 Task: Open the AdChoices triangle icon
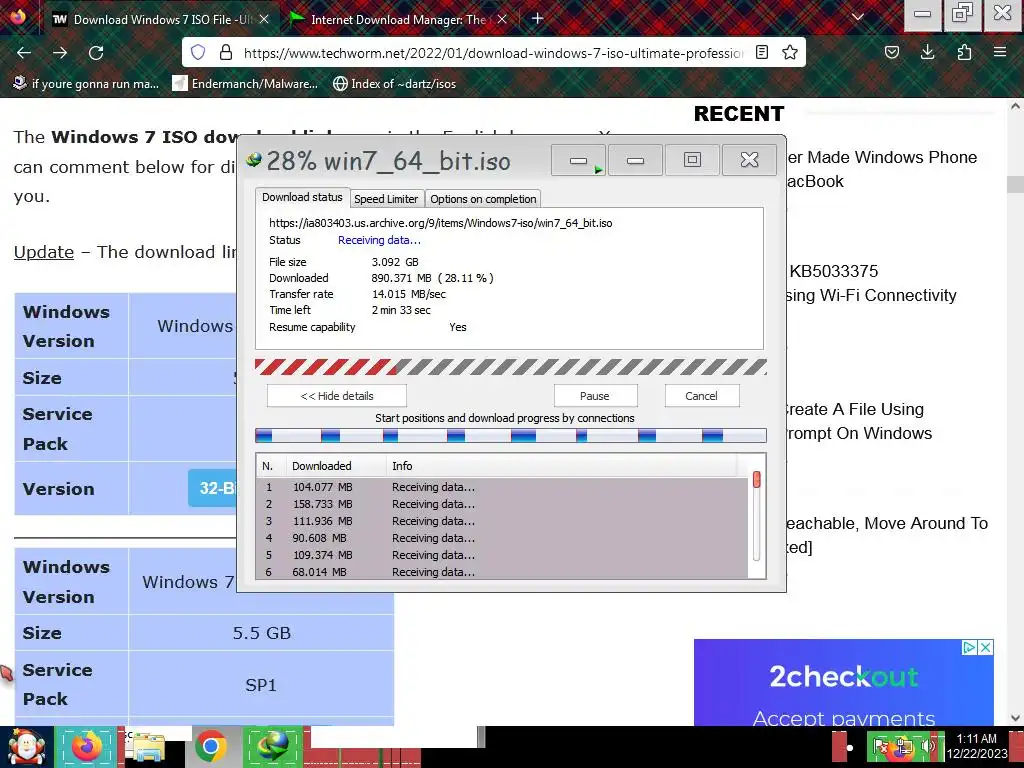tap(970, 647)
